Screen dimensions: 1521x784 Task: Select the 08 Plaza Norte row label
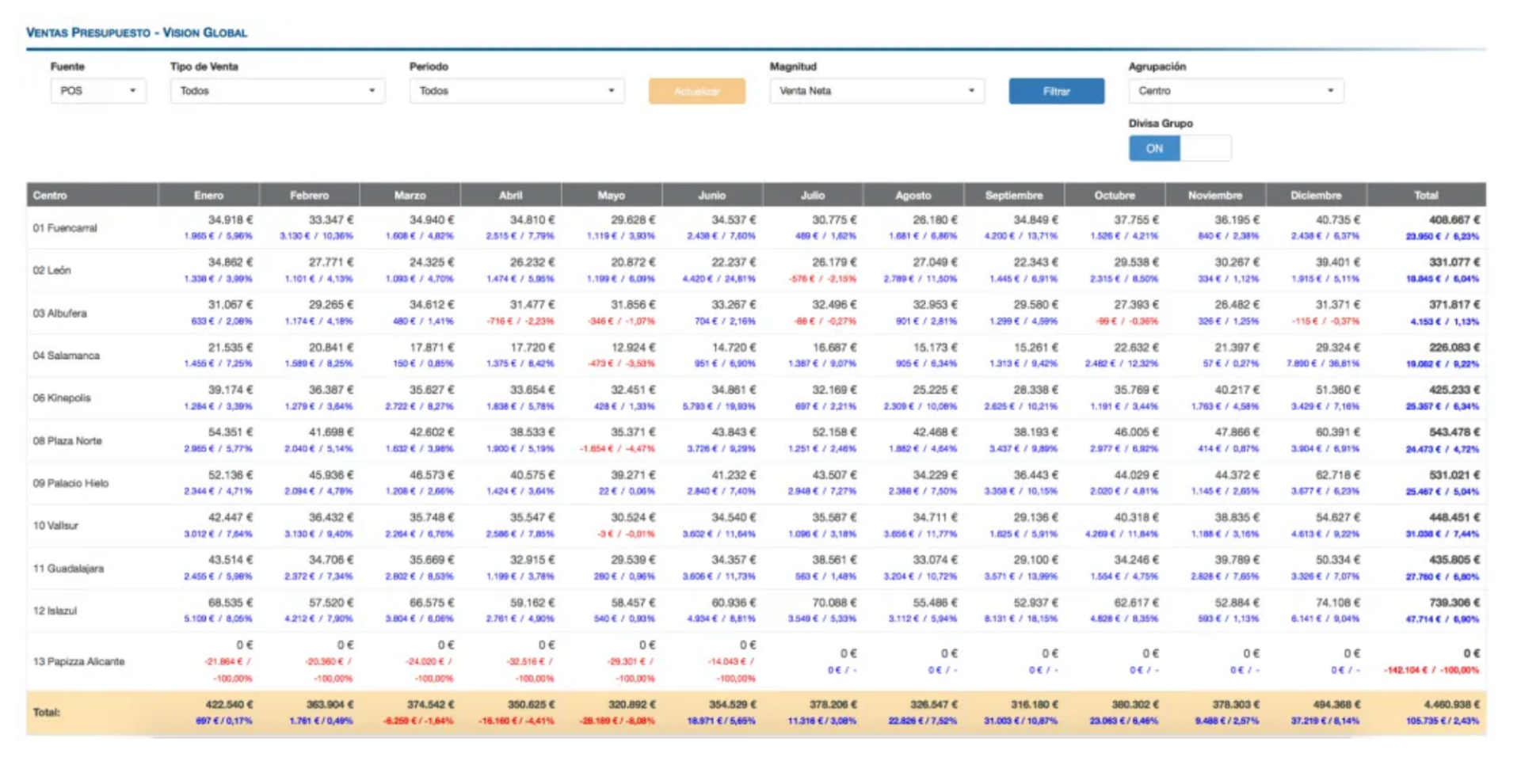(x=67, y=440)
